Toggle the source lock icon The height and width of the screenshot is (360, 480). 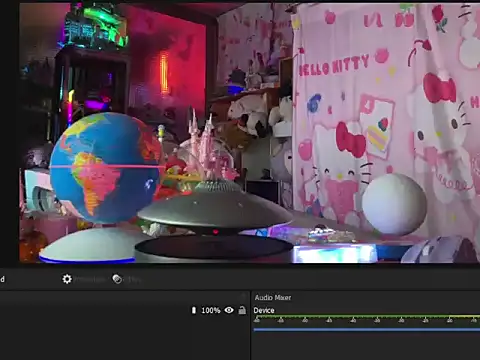(x=242, y=310)
